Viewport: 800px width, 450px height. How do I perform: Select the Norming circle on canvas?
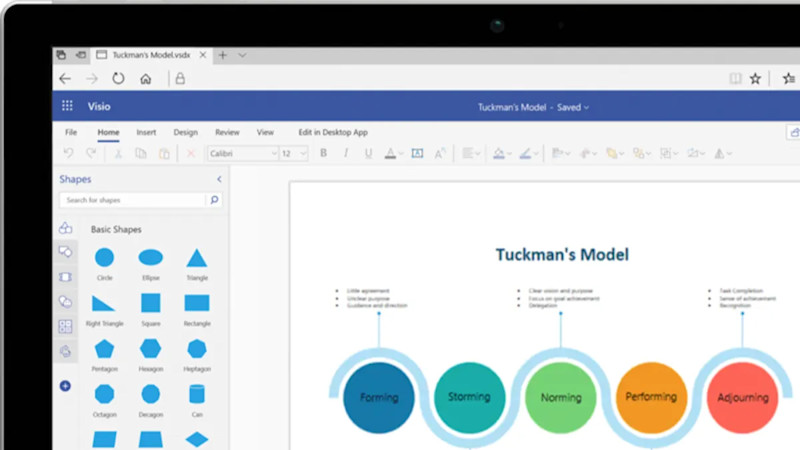(x=561, y=397)
